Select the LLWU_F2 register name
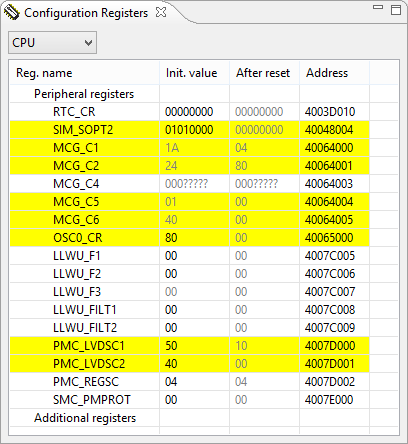Image resolution: width=408 pixels, height=444 pixels. point(77,274)
